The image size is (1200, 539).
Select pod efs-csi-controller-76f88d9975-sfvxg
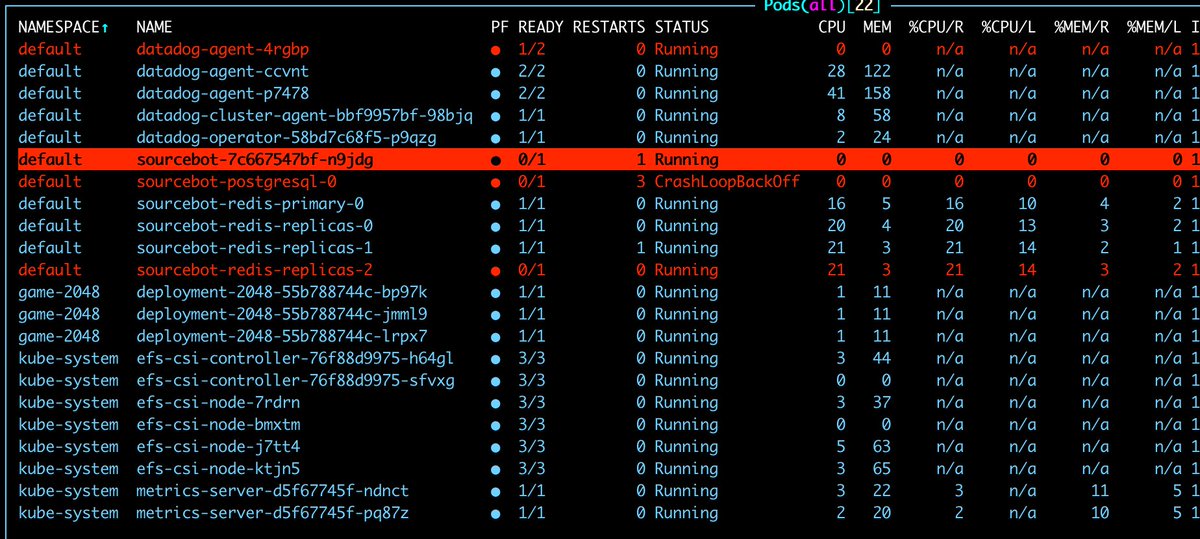[x=296, y=380]
